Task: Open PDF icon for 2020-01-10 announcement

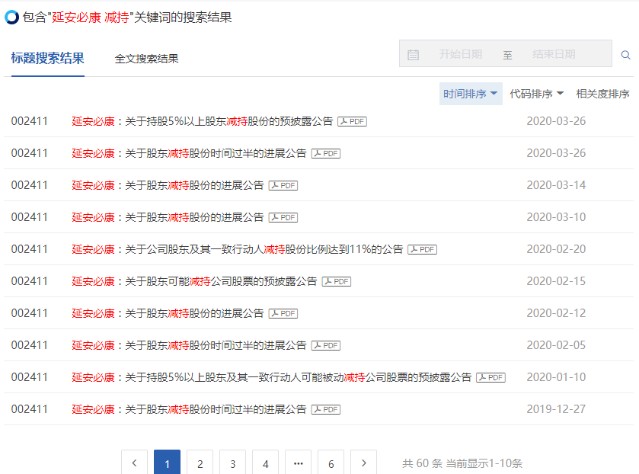Action: coord(491,377)
